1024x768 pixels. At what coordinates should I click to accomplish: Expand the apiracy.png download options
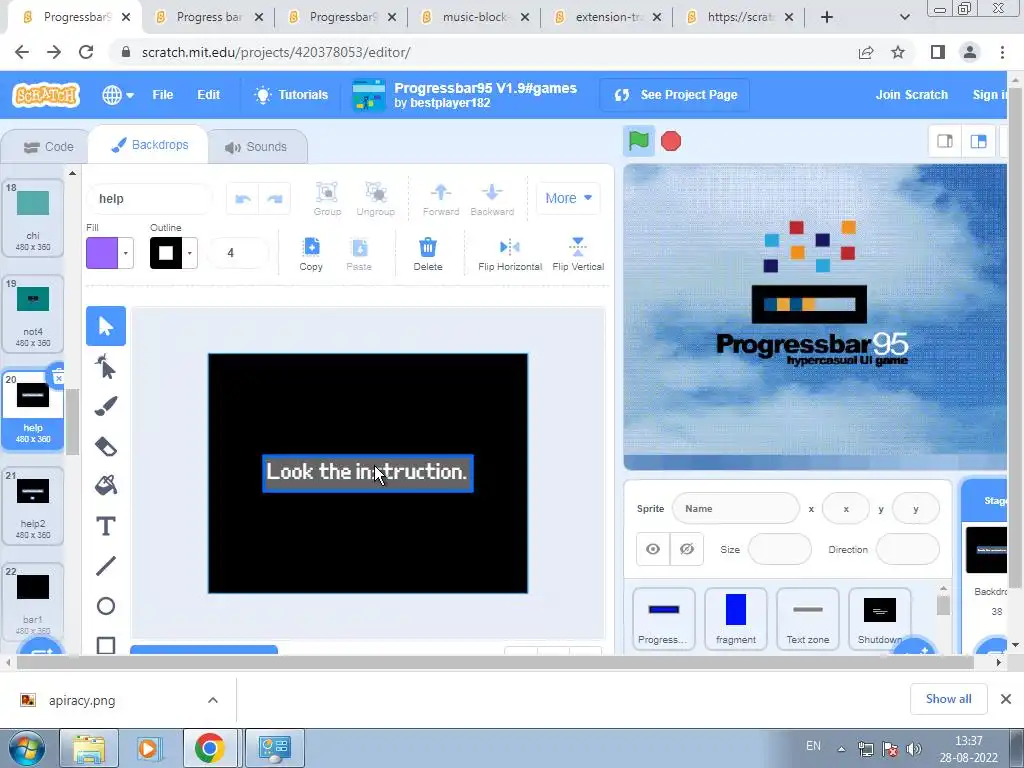tap(213, 700)
